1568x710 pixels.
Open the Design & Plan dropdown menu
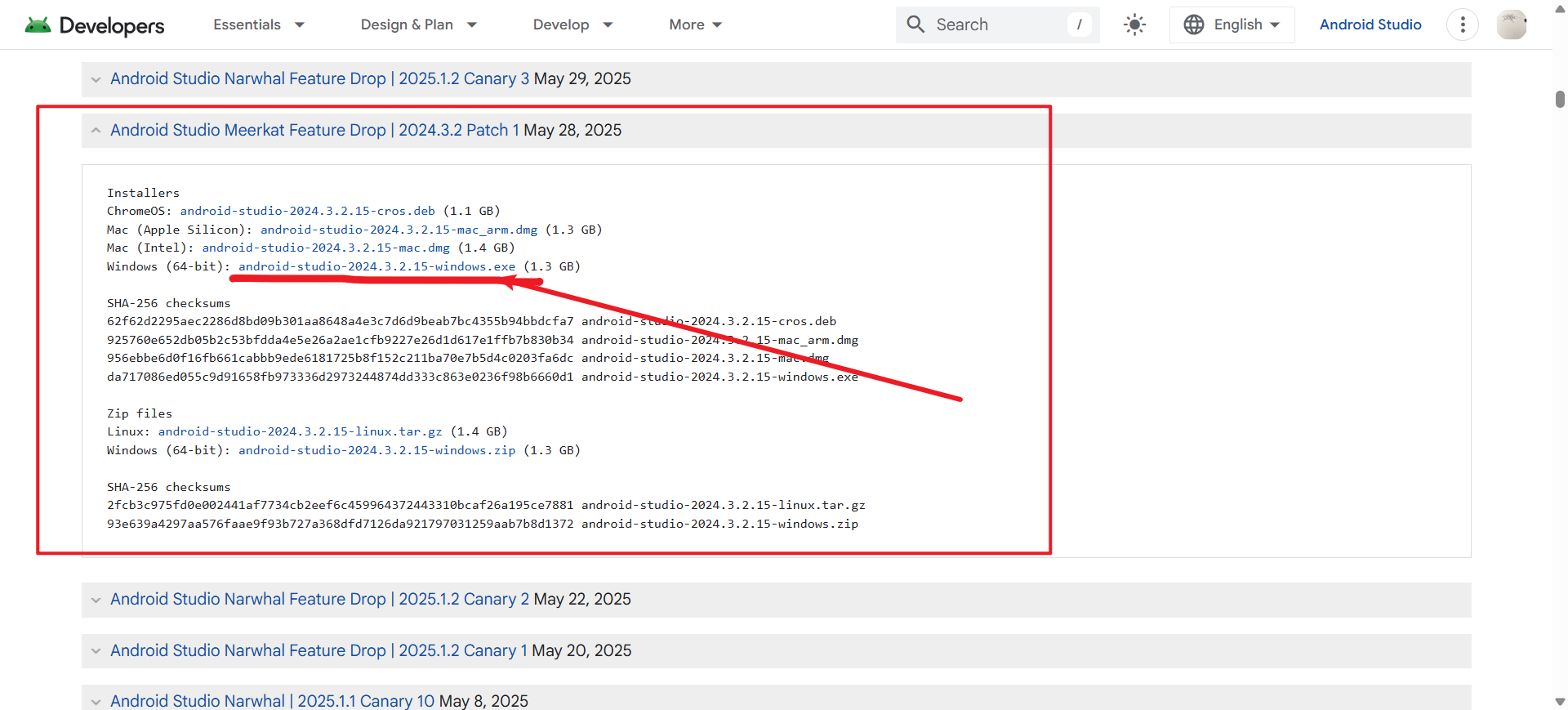[419, 25]
